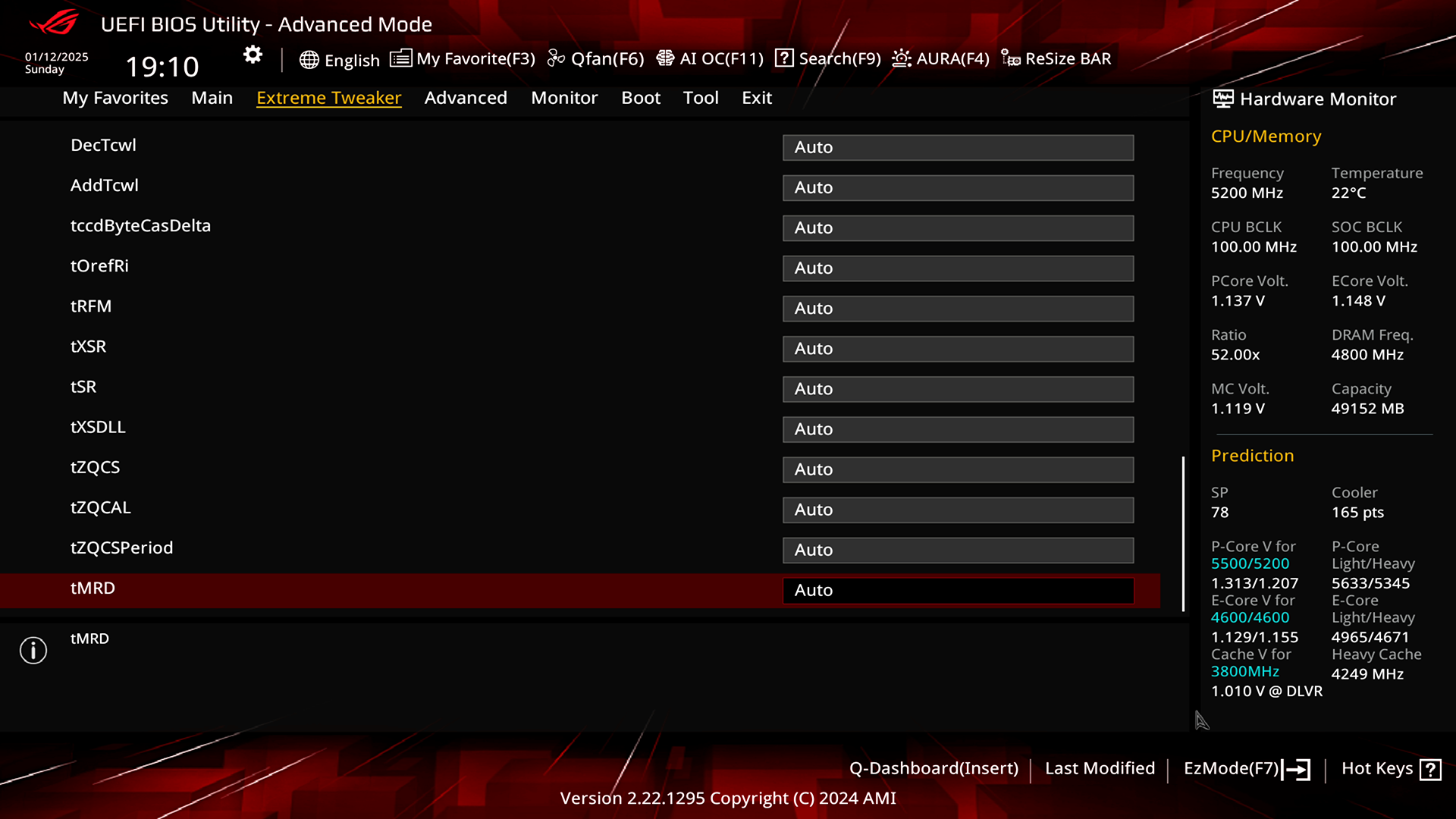Image resolution: width=1456 pixels, height=819 pixels.
Task: Open tZQCAL setting dropdown
Action: pyautogui.click(x=957, y=509)
